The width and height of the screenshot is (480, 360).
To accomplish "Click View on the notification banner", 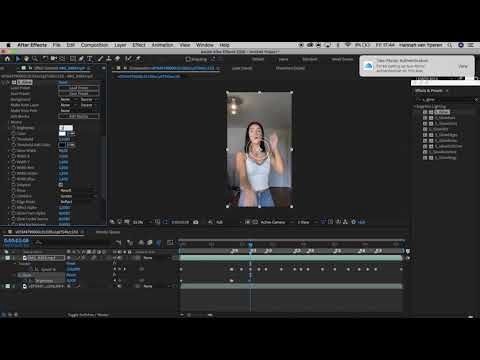I will [463, 66].
